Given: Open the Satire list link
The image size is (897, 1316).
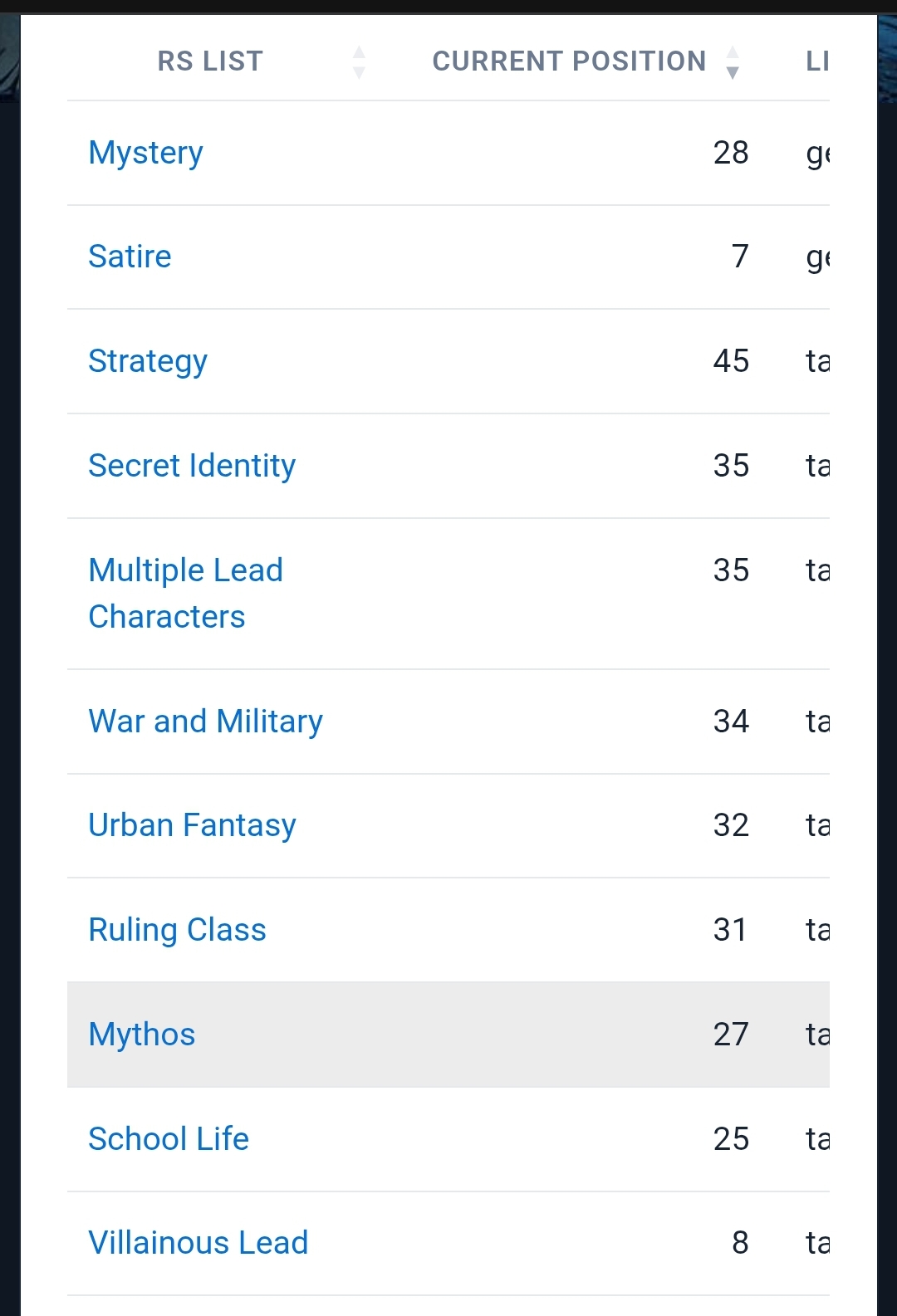Looking at the screenshot, I should (130, 257).
